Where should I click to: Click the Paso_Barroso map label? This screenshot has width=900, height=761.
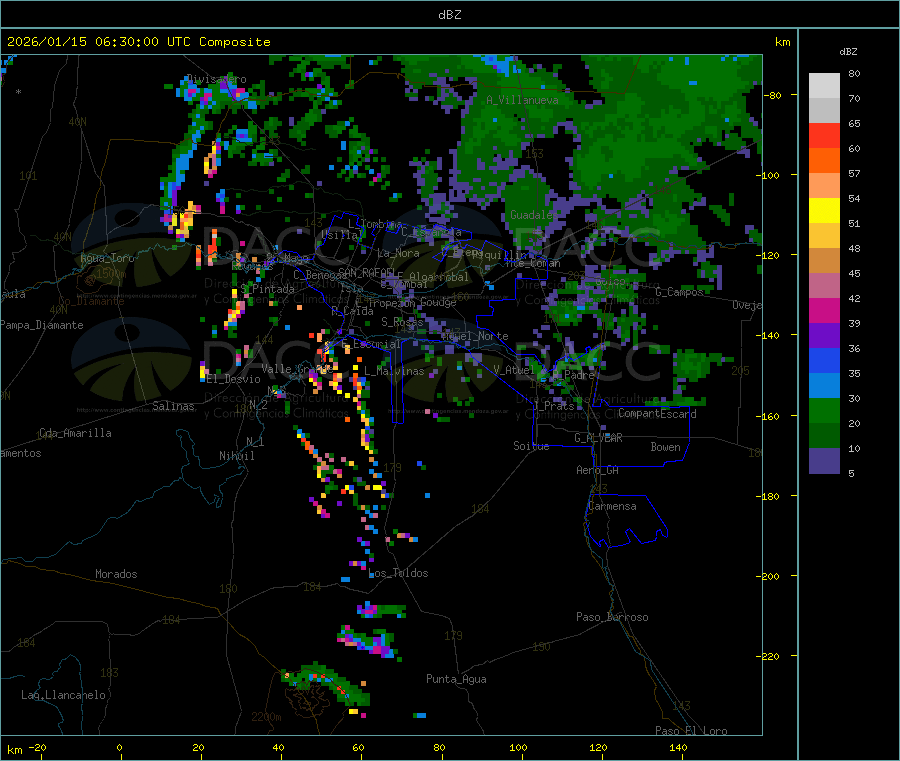tap(612, 617)
